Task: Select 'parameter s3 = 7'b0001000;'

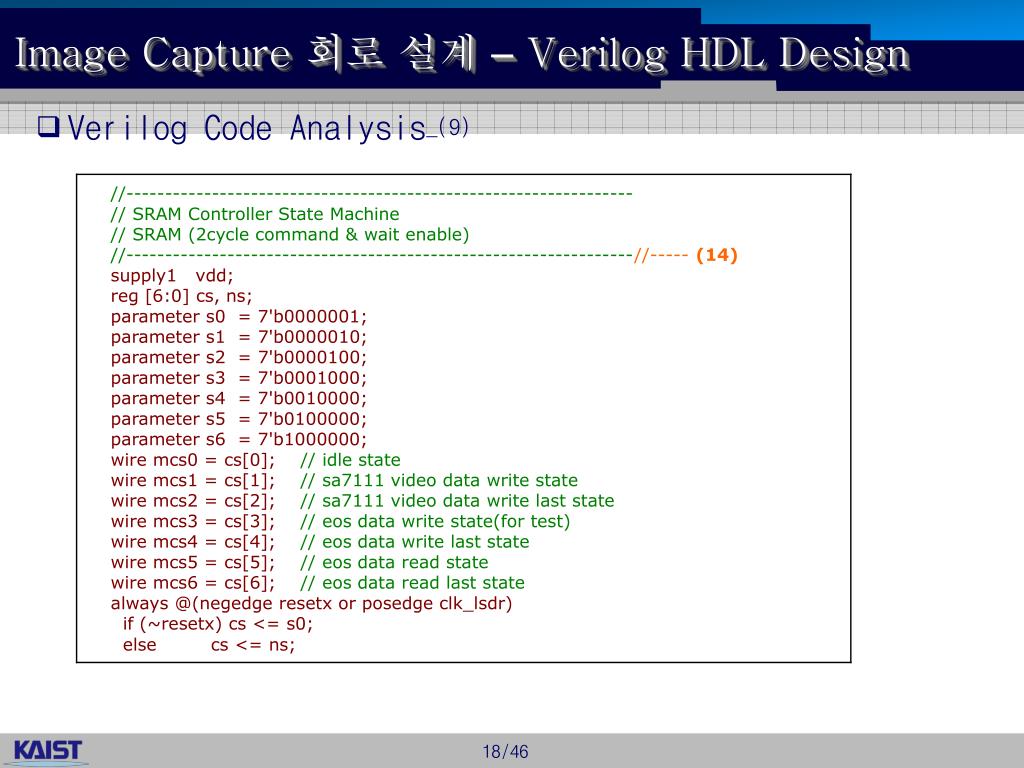Action: (x=239, y=378)
